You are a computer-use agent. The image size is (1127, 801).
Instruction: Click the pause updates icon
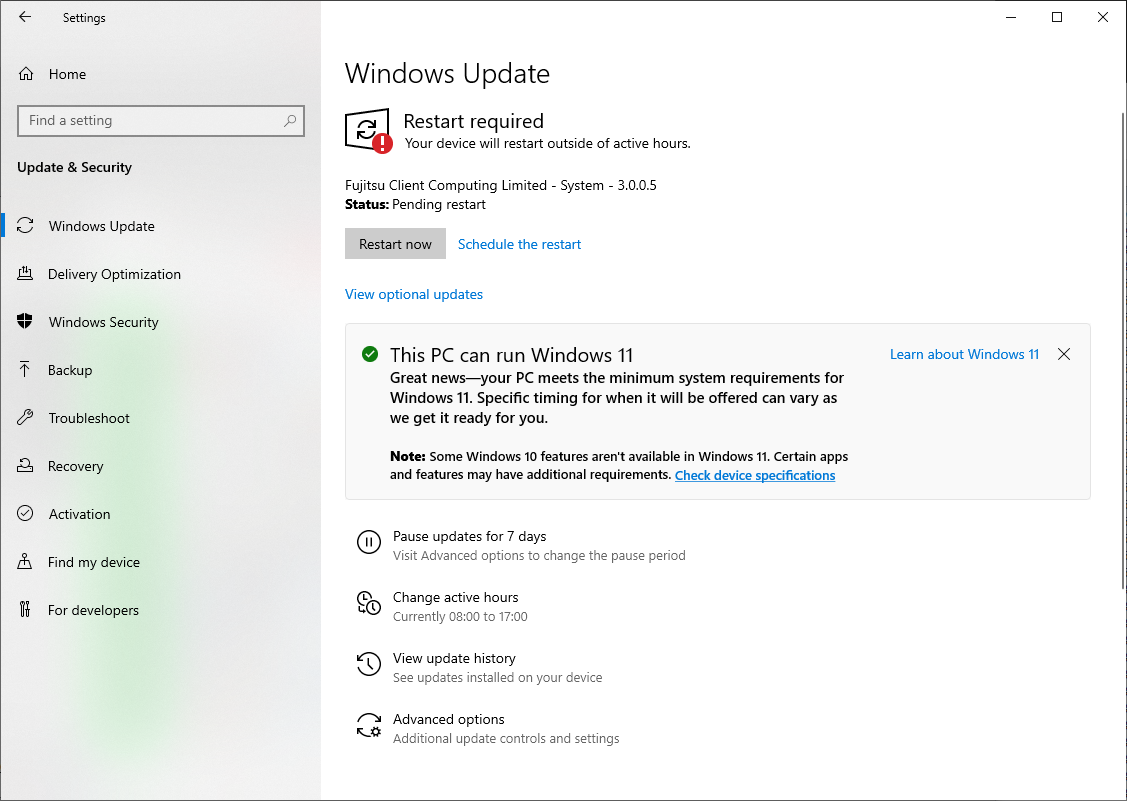369,542
